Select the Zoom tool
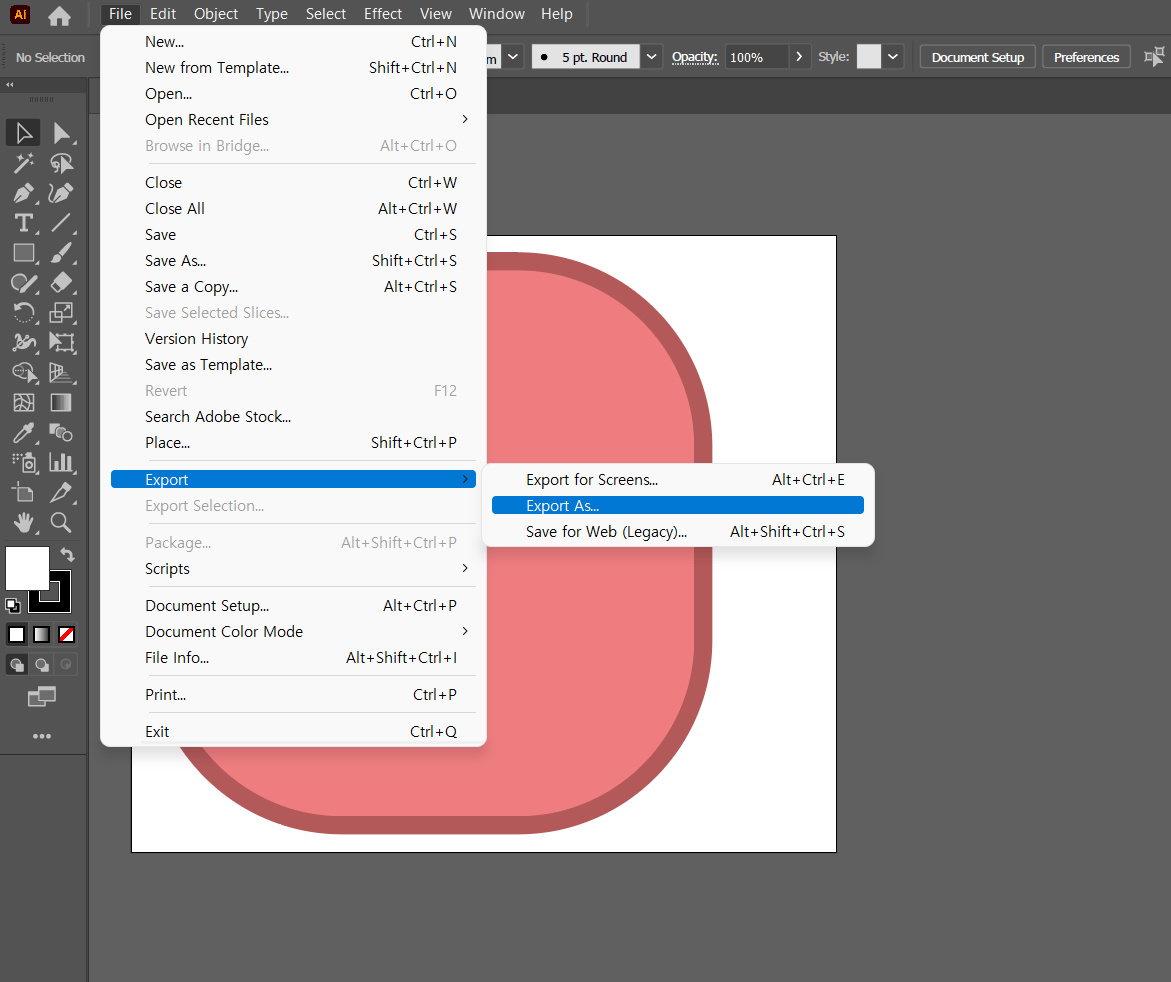1171x982 pixels. pyautogui.click(x=61, y=523)
